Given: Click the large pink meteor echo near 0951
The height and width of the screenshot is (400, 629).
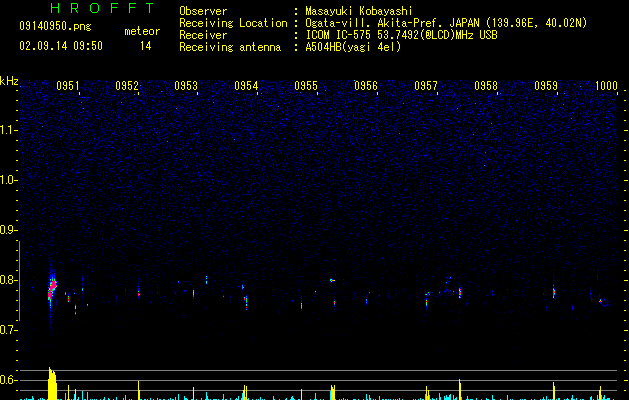Looking at the screenshot, I should (52, 289).
